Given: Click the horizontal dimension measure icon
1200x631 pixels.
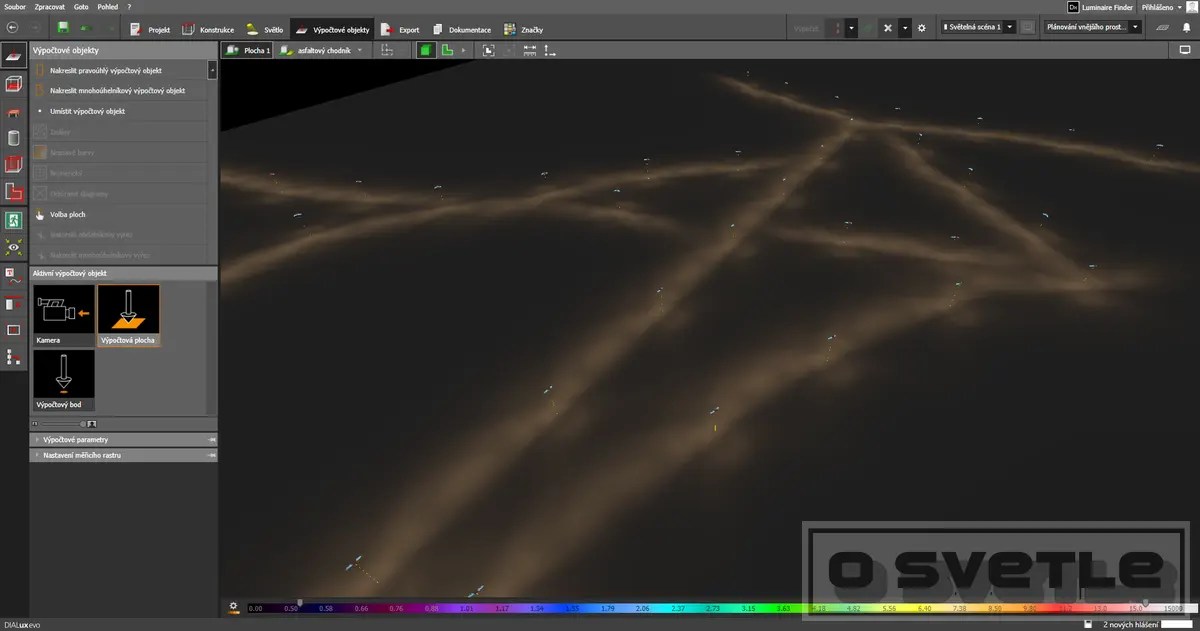Looking at the screenshot, I should click(x=530, y=49).
